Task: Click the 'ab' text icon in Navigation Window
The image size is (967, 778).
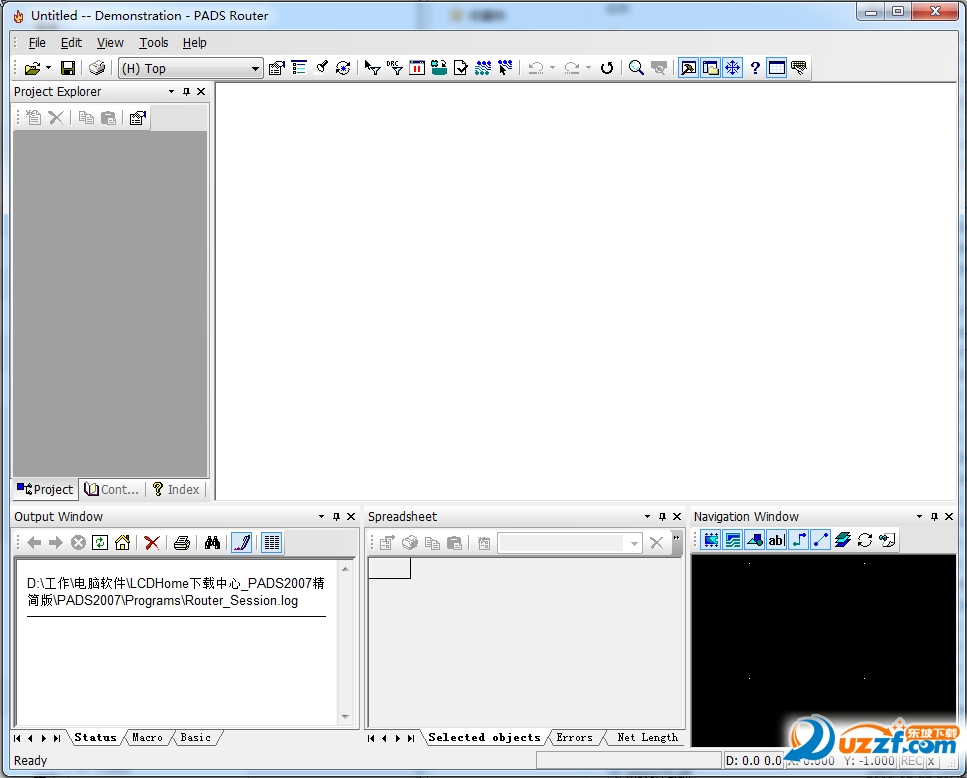Action: coord(776,540)
